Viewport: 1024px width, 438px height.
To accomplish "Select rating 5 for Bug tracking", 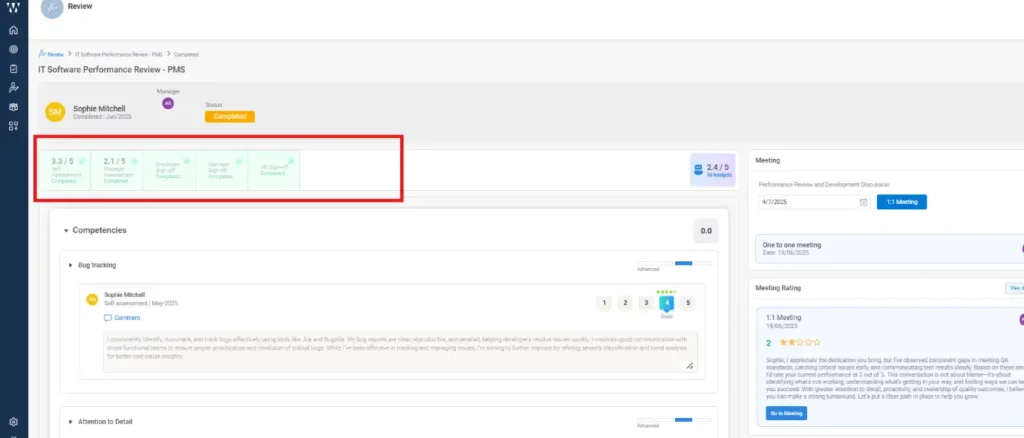I will pos(688,303).
